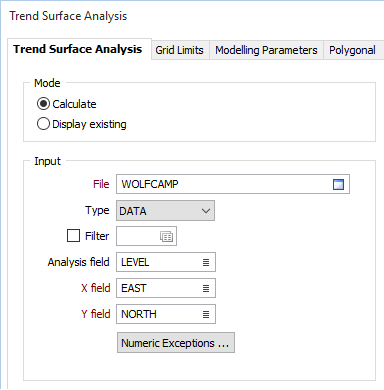Click the EAST X field text

tap(134, 288)
